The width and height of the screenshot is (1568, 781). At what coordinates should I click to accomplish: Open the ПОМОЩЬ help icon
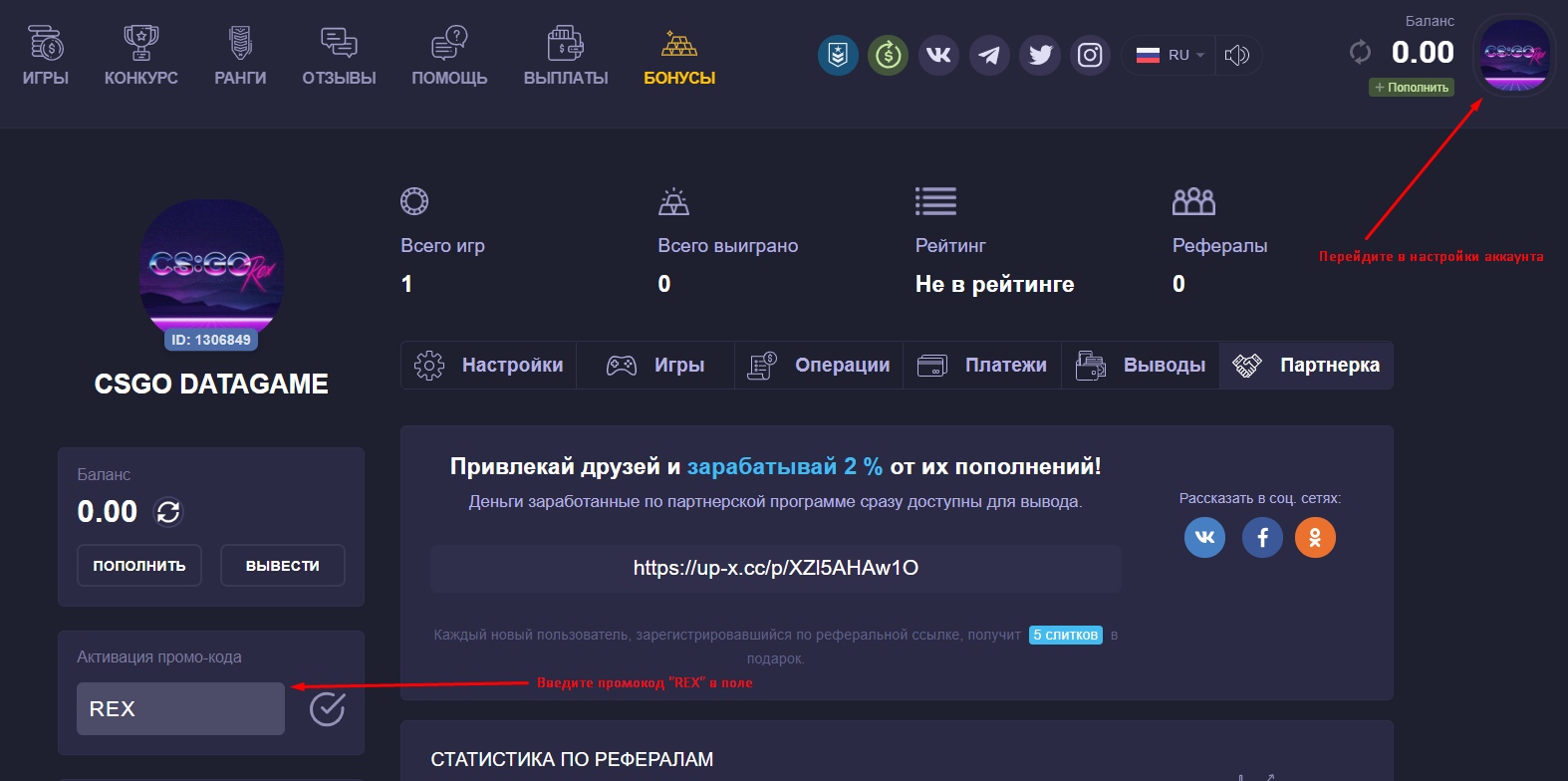click(x=449, y=44)
